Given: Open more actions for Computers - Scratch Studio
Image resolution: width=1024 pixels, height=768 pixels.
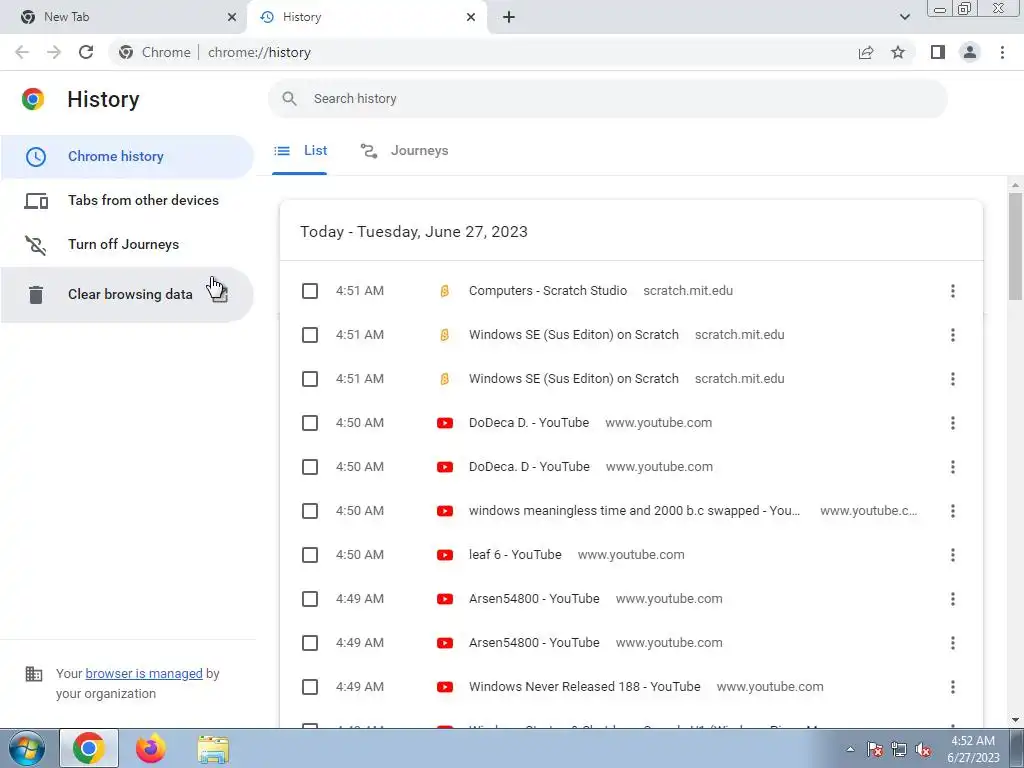Looking at the screenshot, I should point(953,291).
